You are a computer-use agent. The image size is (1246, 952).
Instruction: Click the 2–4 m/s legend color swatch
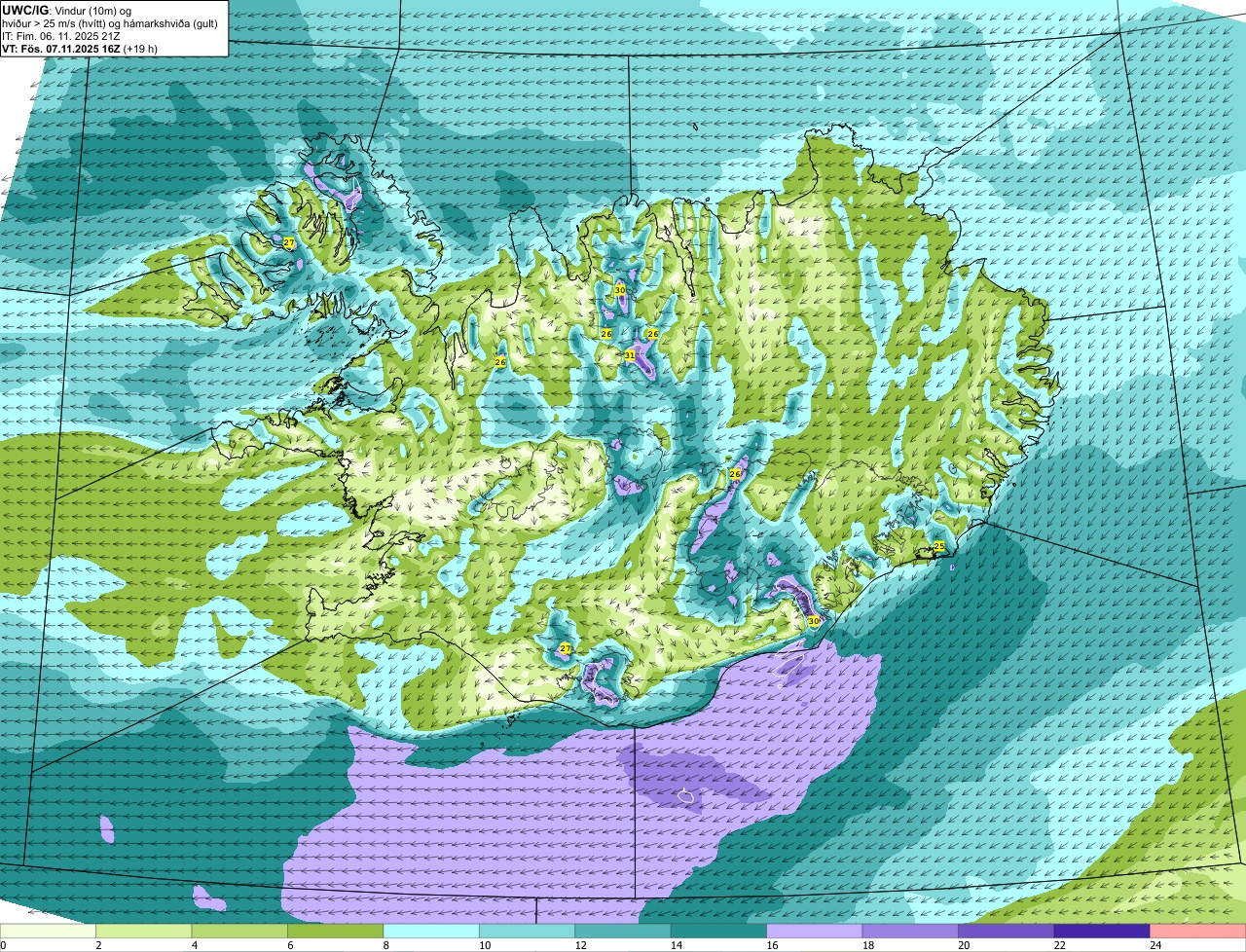pyautogui.click(x=144, y=932)
